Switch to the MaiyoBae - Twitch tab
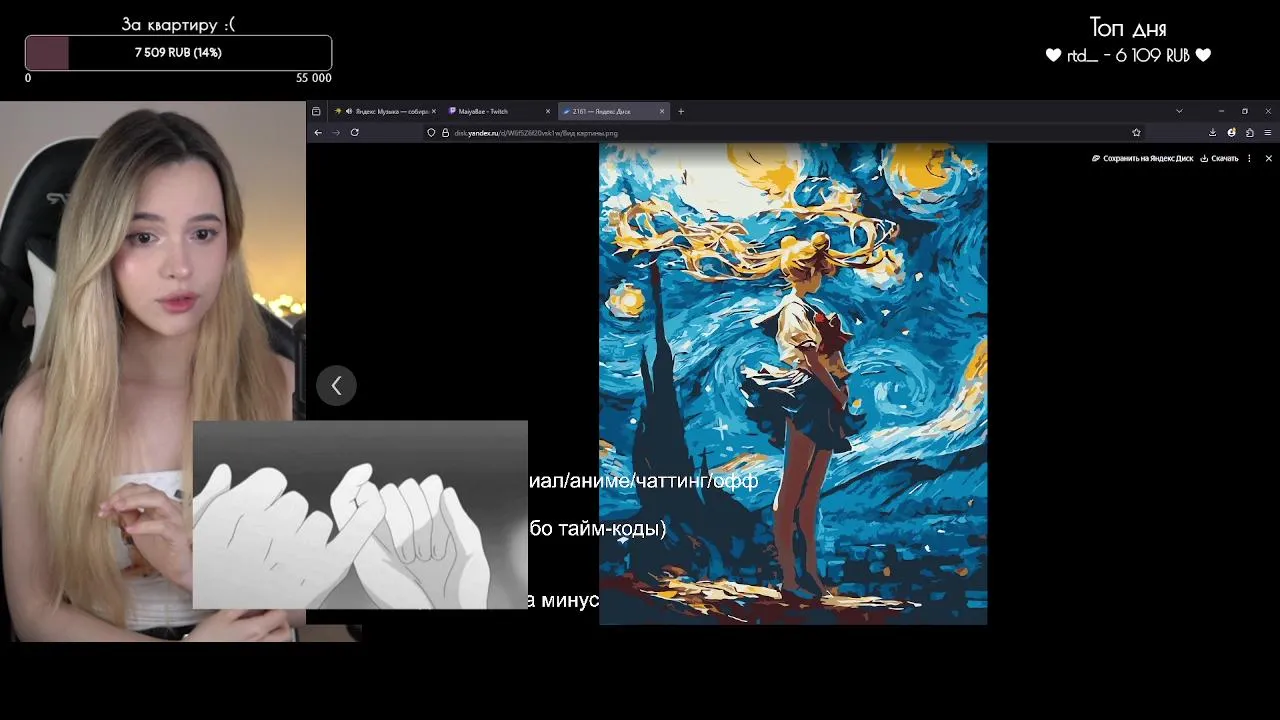This screenshot has height=720, width=1280. tap(500, 111)
